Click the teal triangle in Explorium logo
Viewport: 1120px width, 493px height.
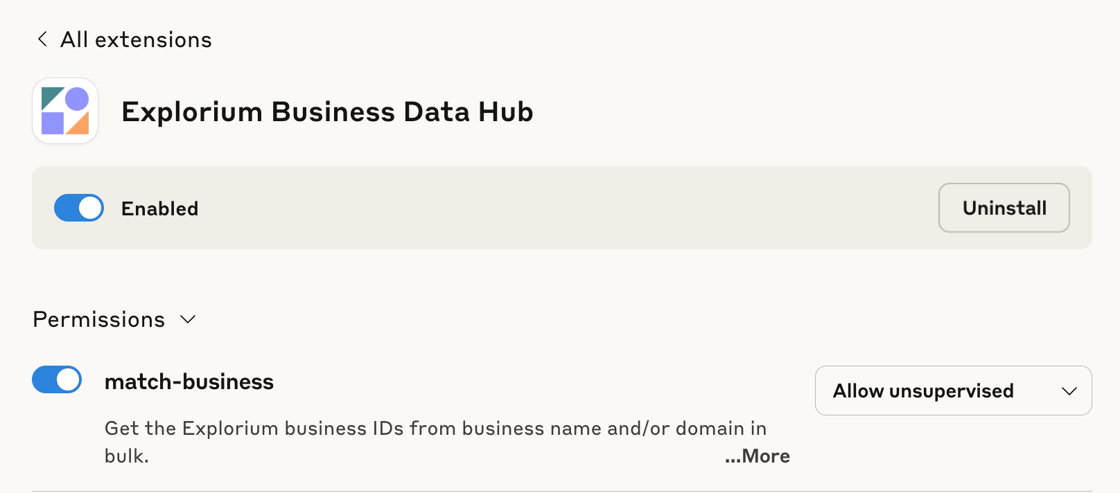click(52, 98)
